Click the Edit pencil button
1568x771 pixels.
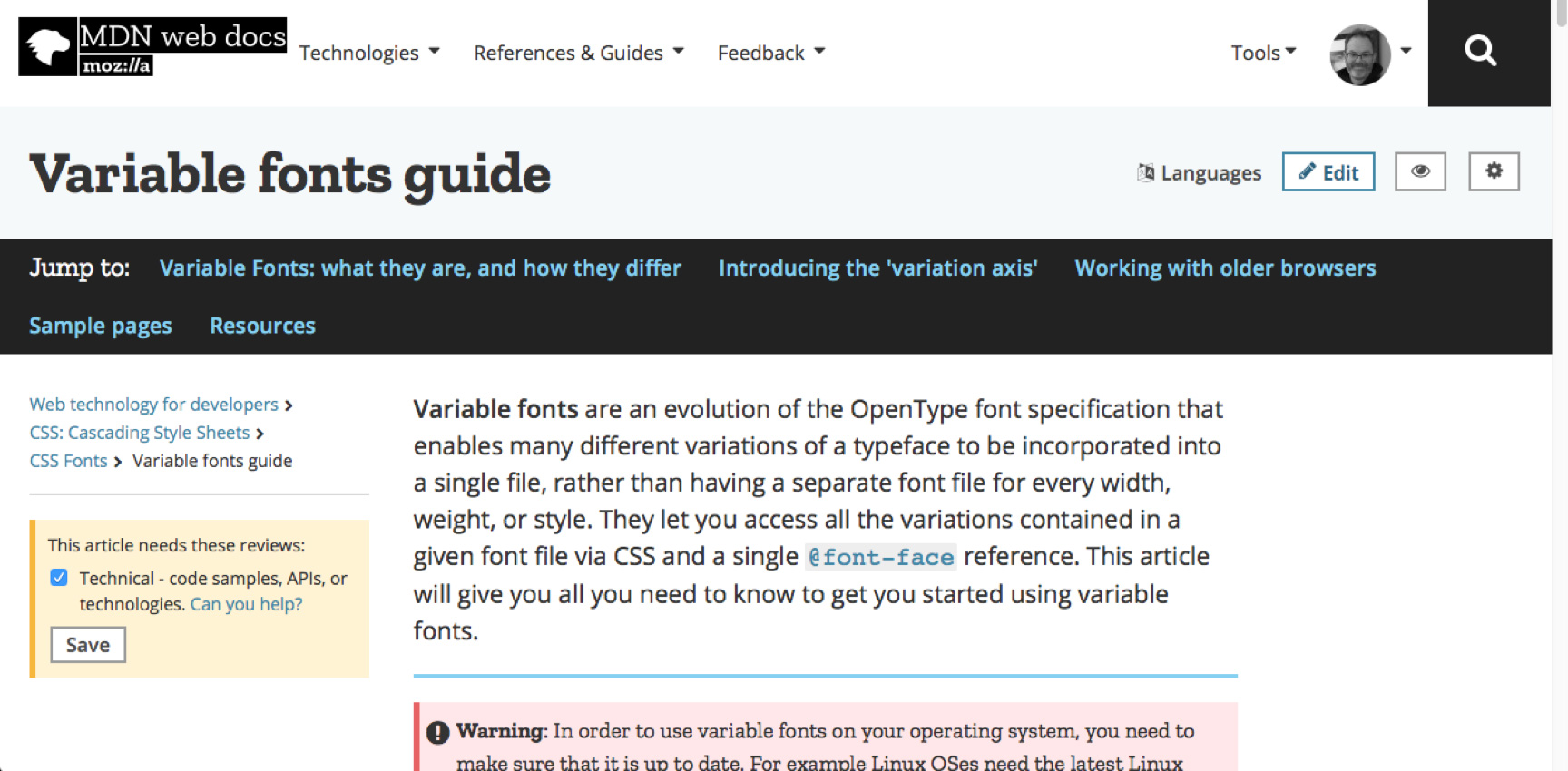pos(1328,172)
